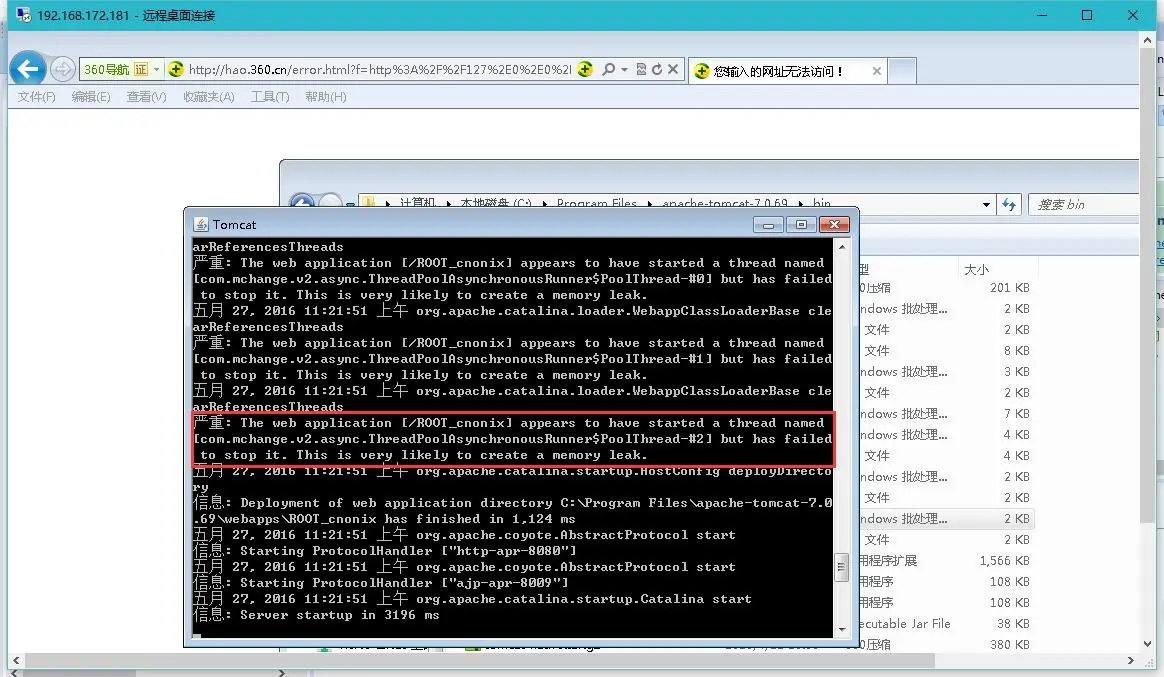Screen dimensions: 1164x677
Task: Maximize the Tomcat console window
Action: (x=801, y=225)
